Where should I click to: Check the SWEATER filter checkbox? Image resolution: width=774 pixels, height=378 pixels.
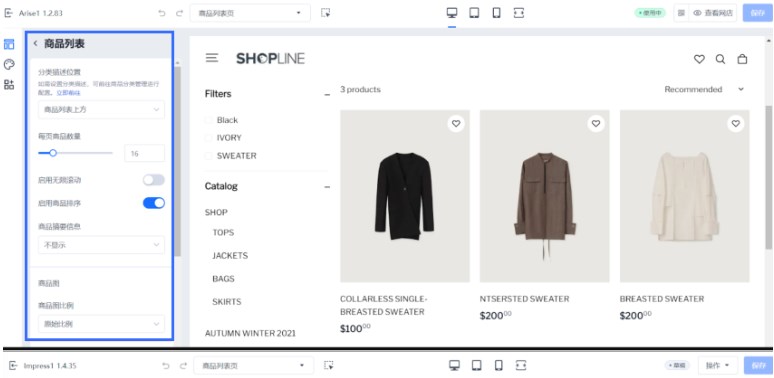click(x=208, y=155)
